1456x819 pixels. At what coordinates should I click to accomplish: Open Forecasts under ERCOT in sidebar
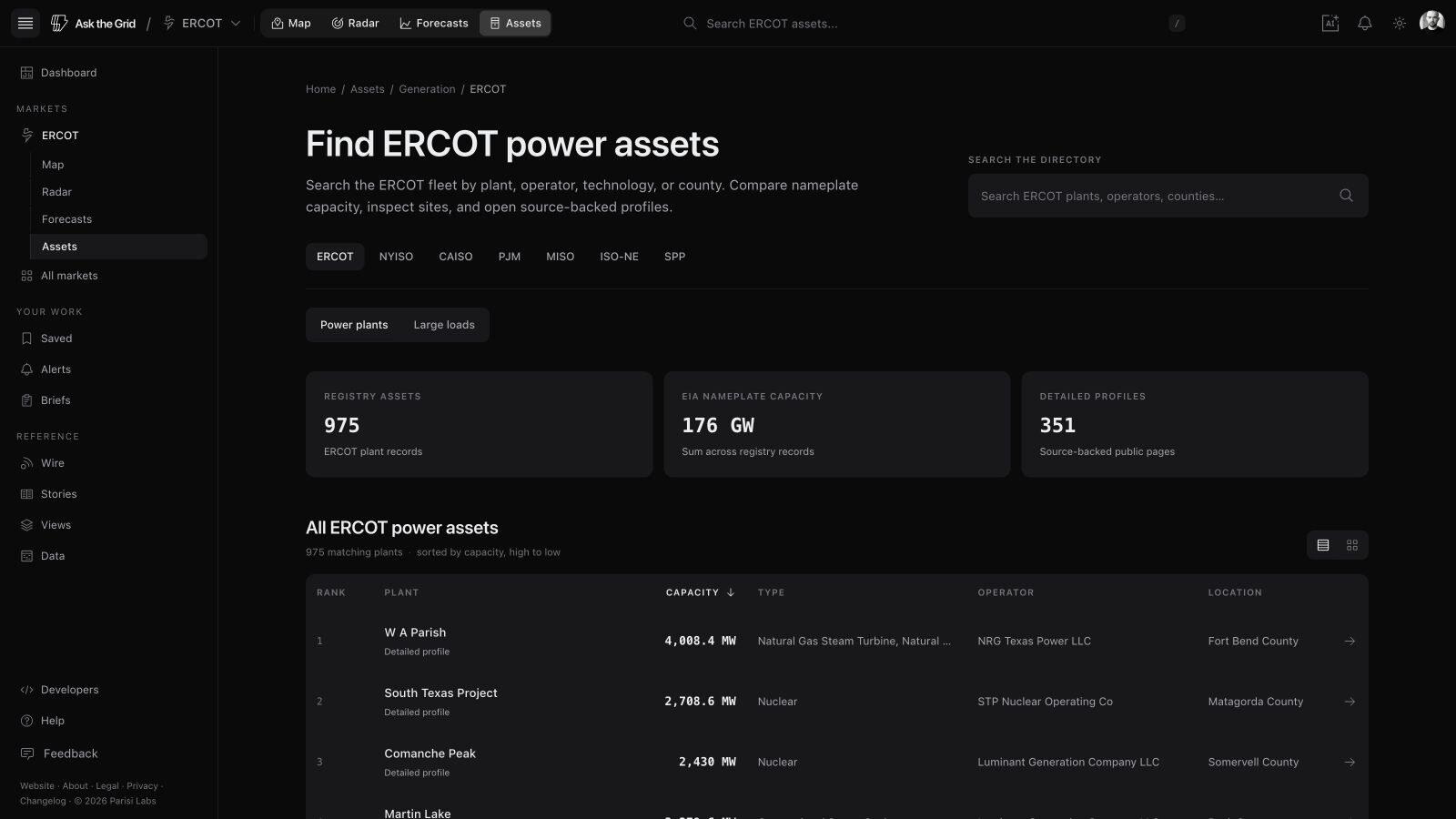118,219
